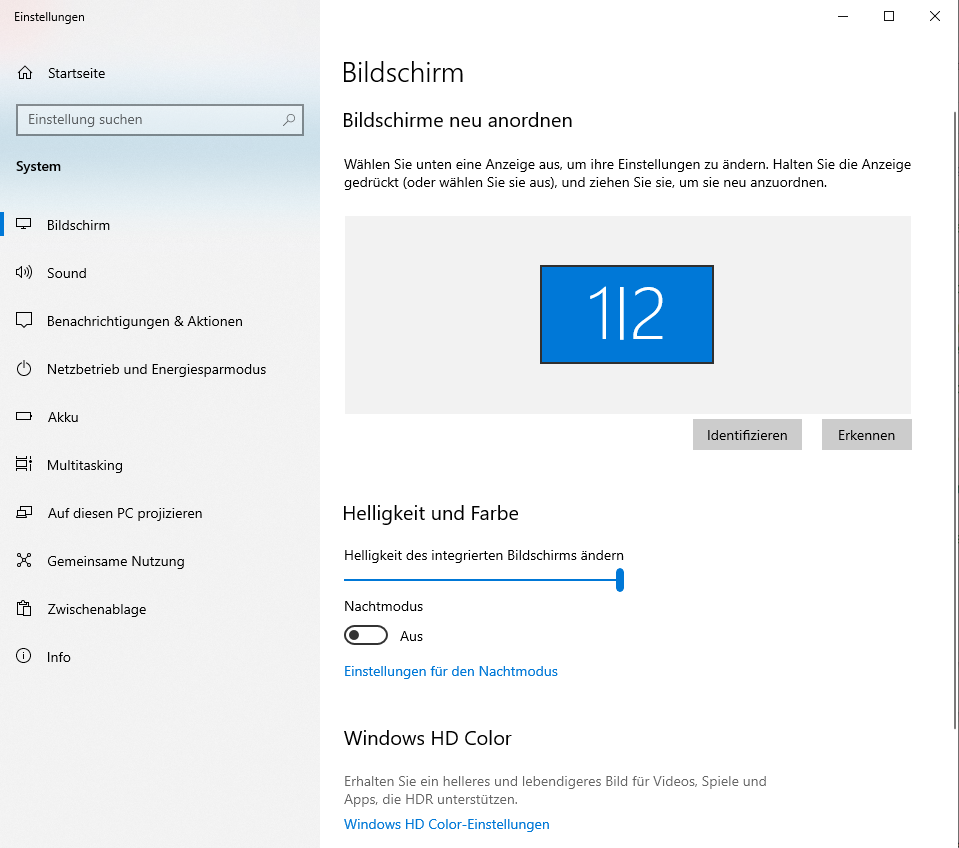Click the Akku battery icon
The image size is (959, 848).
25,417
